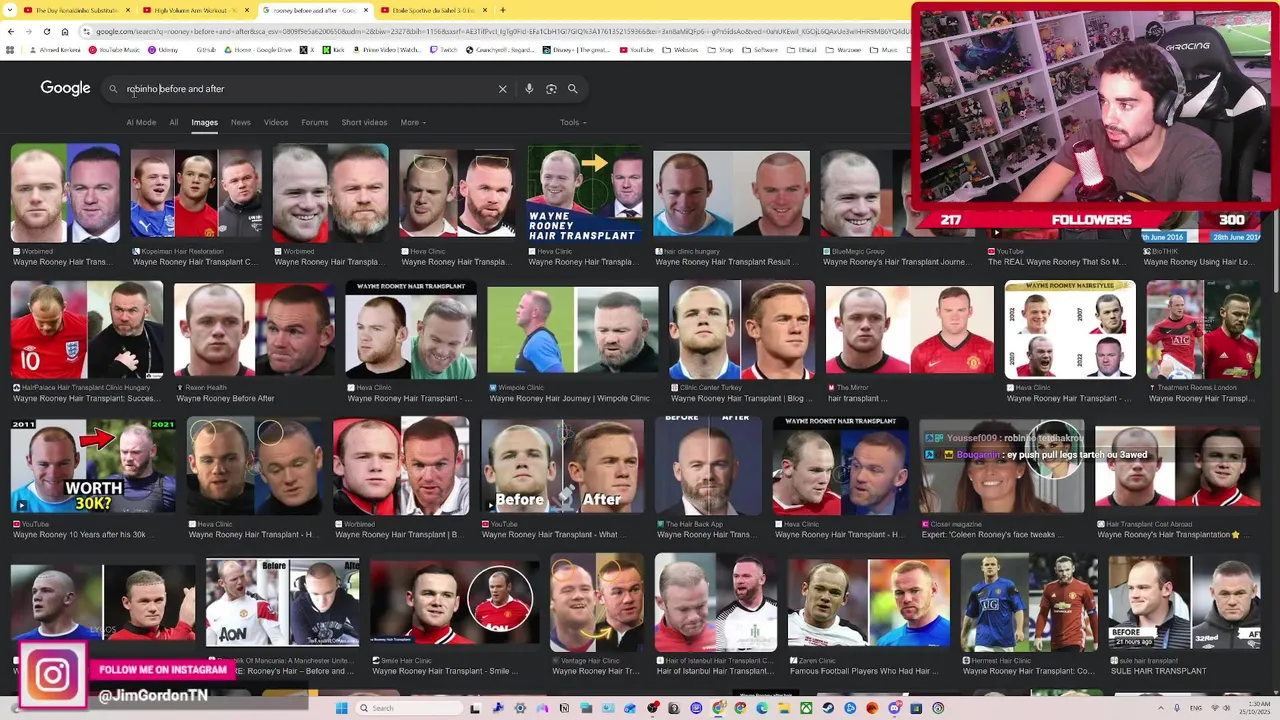Open the Kick bookmark

333,49
